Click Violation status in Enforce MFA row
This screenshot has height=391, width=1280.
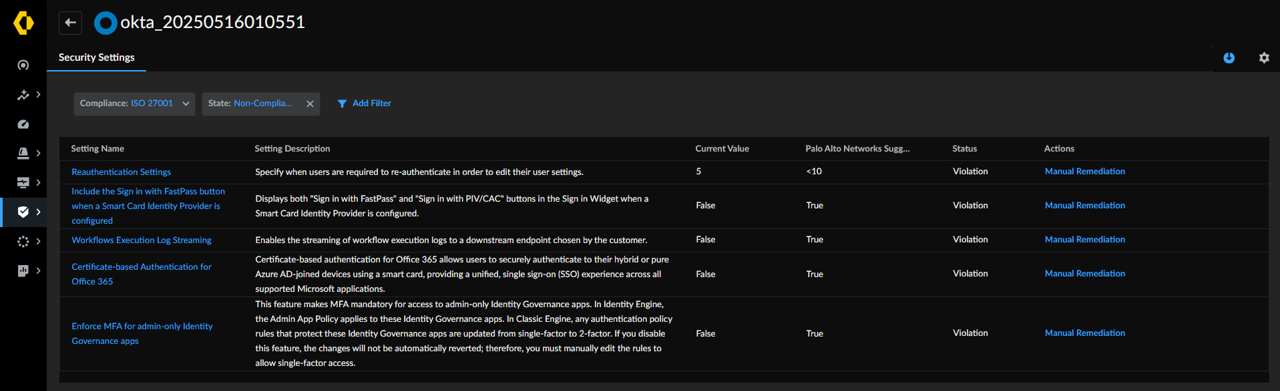pos(970,334)
